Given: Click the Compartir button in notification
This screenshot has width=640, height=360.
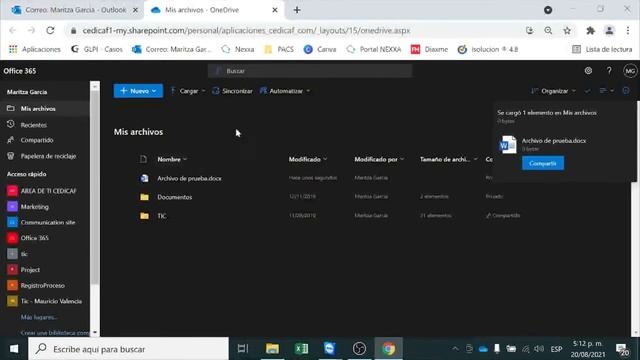Looking at the screenshot, I should coord(543,163).
